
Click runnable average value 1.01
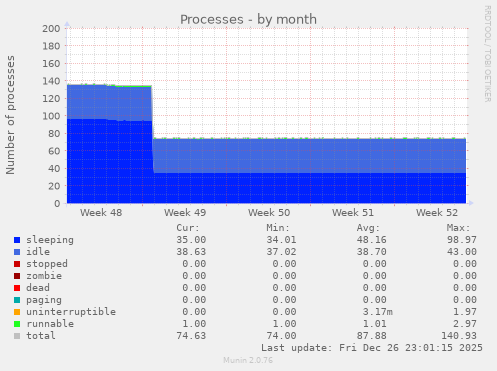pyautogui.click(x=375, y=324)
